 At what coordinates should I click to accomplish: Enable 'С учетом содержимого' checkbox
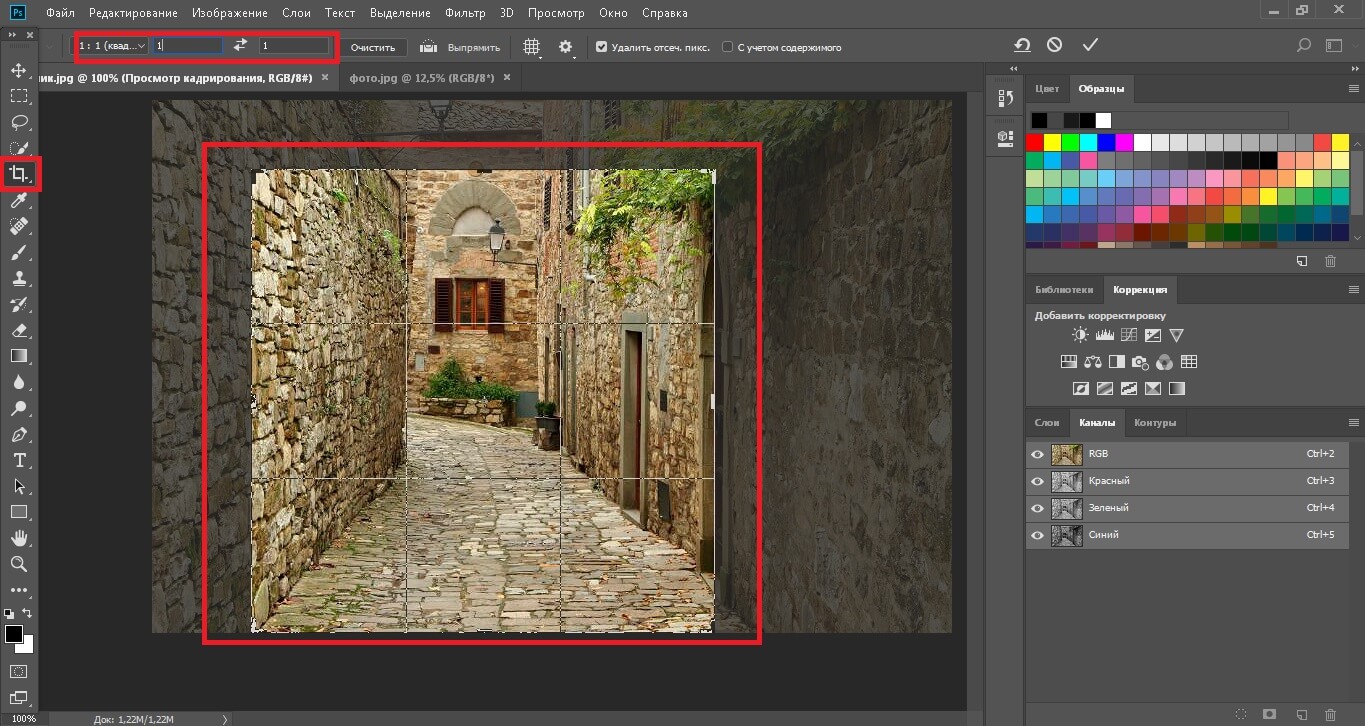(727, 47)
